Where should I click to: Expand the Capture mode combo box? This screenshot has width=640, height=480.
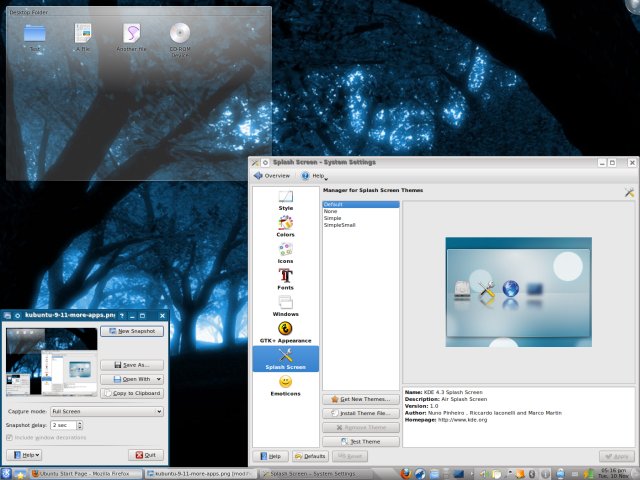tap(106, 410)
